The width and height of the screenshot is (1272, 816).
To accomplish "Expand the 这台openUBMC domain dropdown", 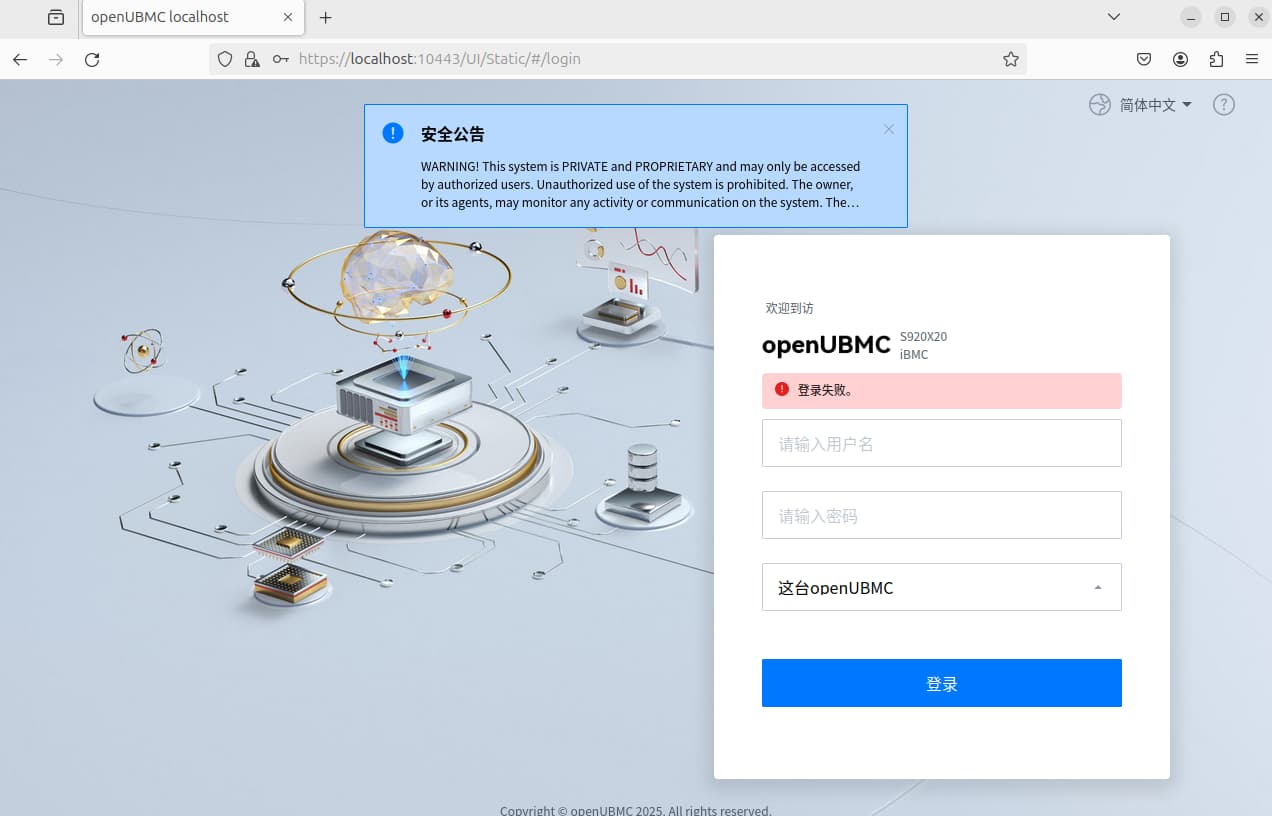I will click(941, 587).
